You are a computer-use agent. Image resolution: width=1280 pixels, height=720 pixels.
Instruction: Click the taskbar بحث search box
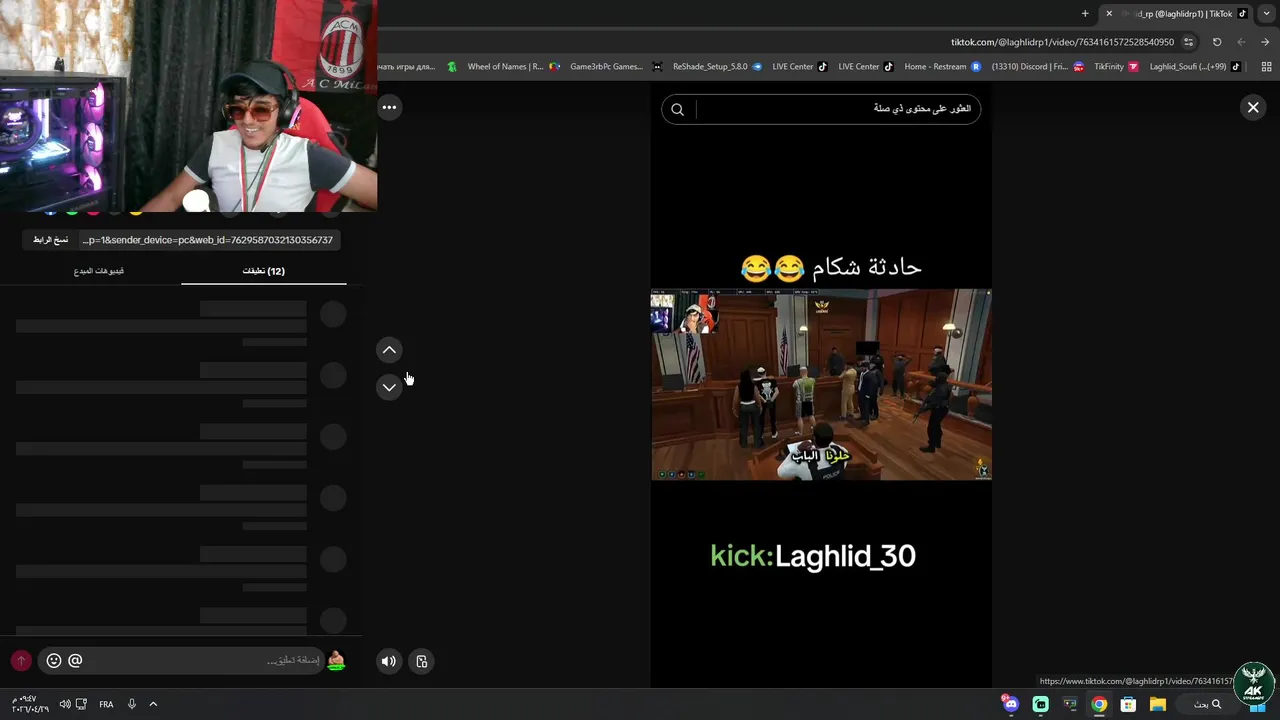tap(1207, 704)
